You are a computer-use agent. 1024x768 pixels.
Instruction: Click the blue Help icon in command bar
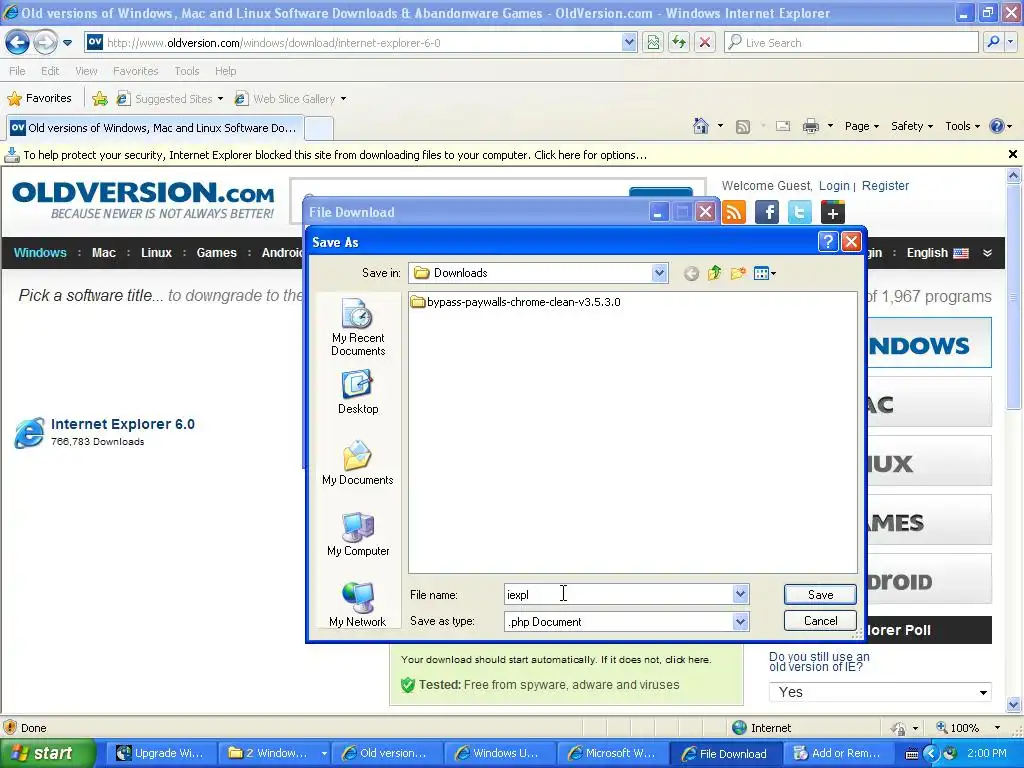tap(997, 126)
